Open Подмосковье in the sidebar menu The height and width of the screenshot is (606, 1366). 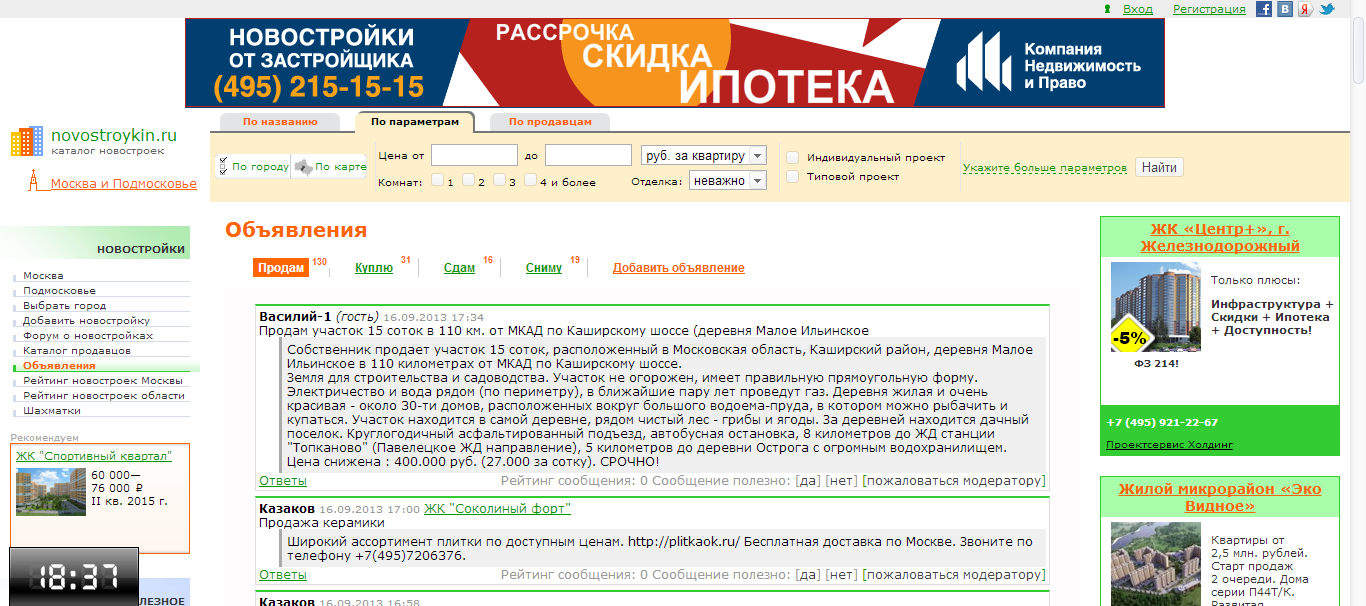click(x=59, y=291)
